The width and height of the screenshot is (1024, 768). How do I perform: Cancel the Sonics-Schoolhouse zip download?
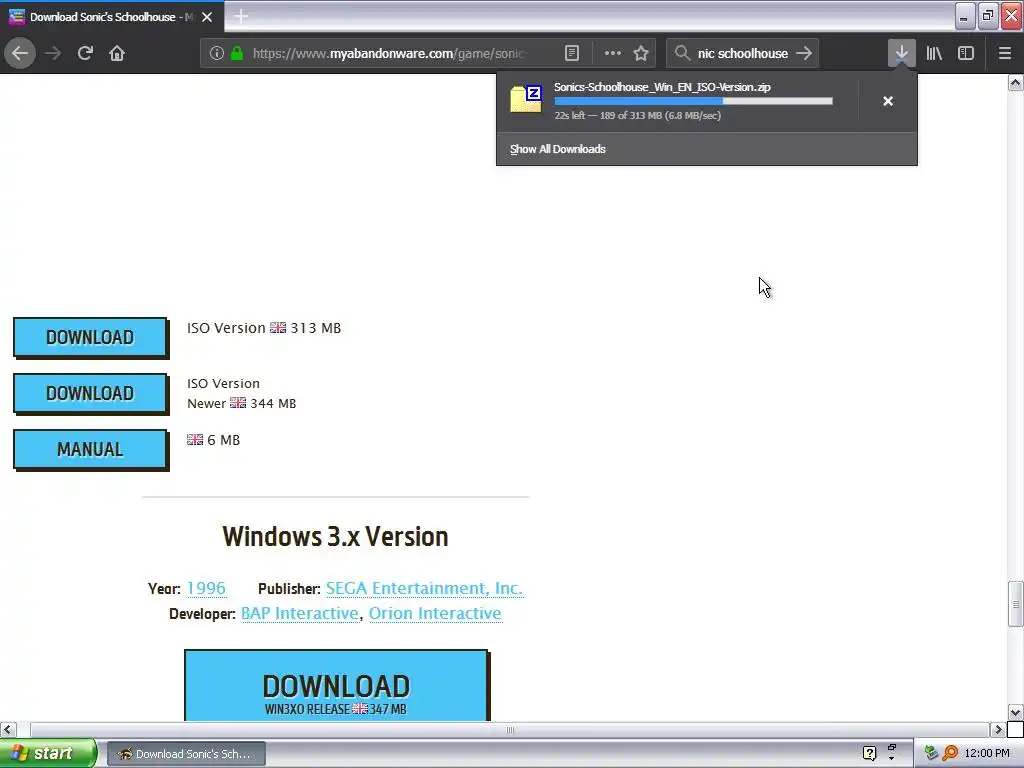pyautogui.click(x=888, y=101)
